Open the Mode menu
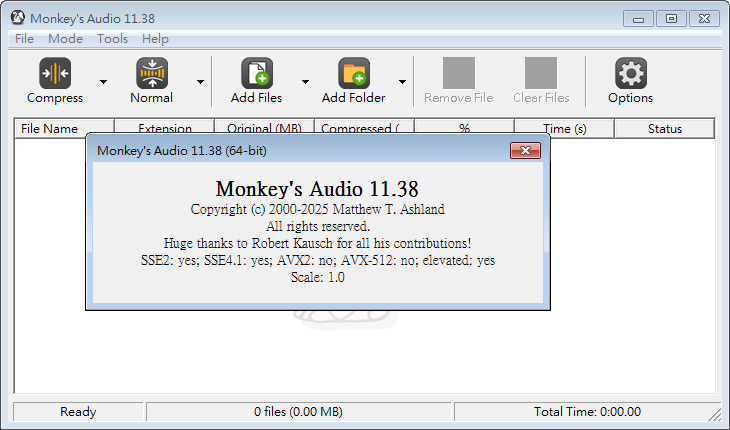730x430 pixels. [65, 39]
